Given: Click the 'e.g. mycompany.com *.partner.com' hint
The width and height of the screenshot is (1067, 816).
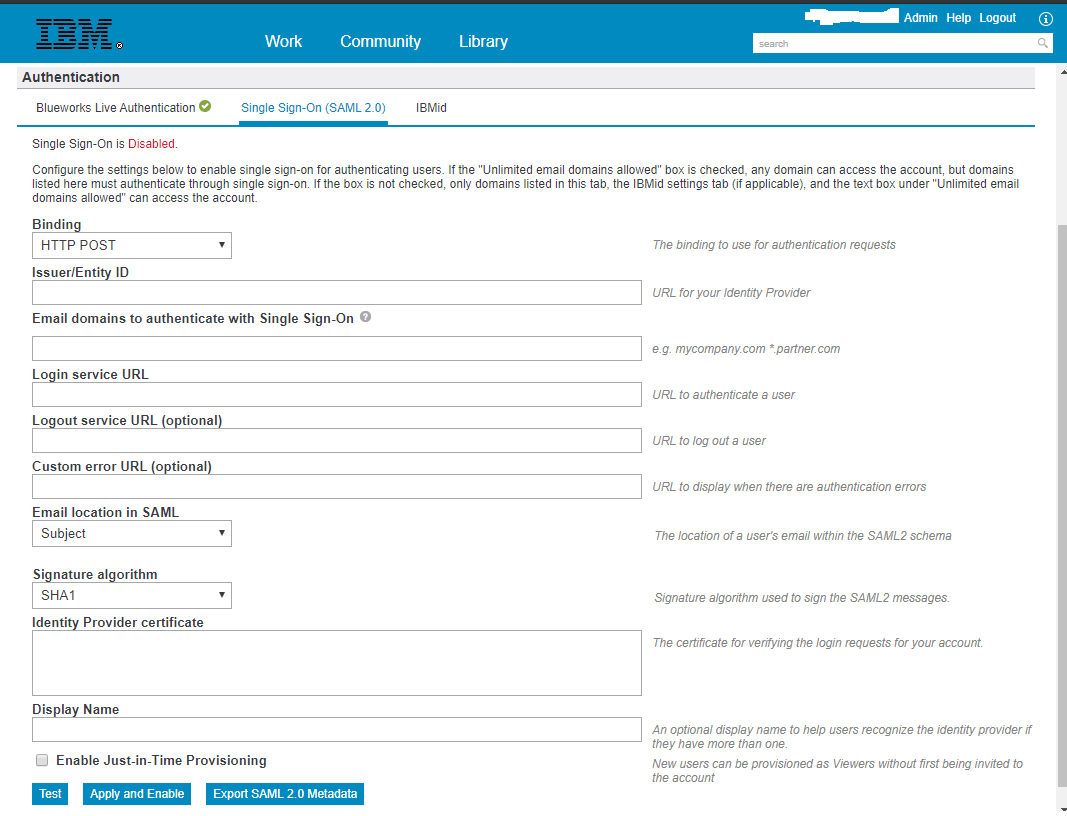Looking at the screenshot, I should [746, 348].
